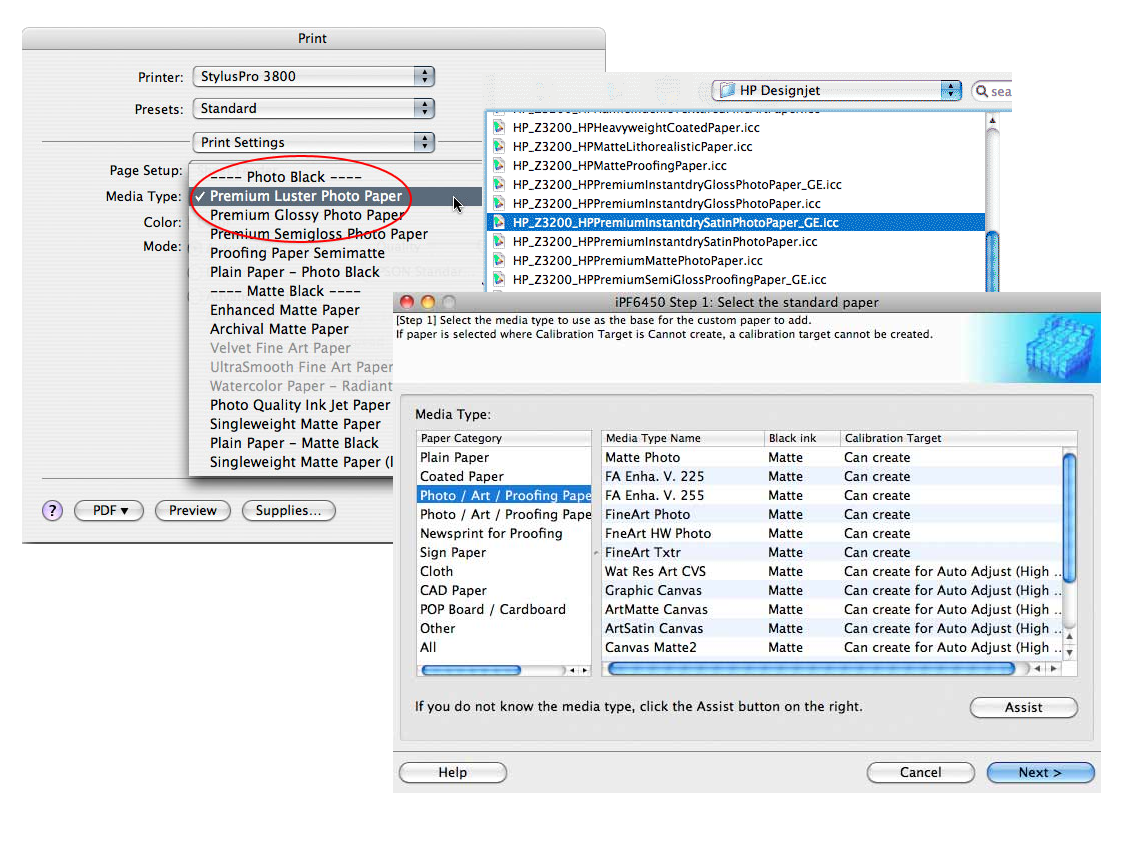
Task: Click the file icon beside HP_Z3200_HPMatteLithorealisticPaper.icc
Action: click(x=498, y=146)
